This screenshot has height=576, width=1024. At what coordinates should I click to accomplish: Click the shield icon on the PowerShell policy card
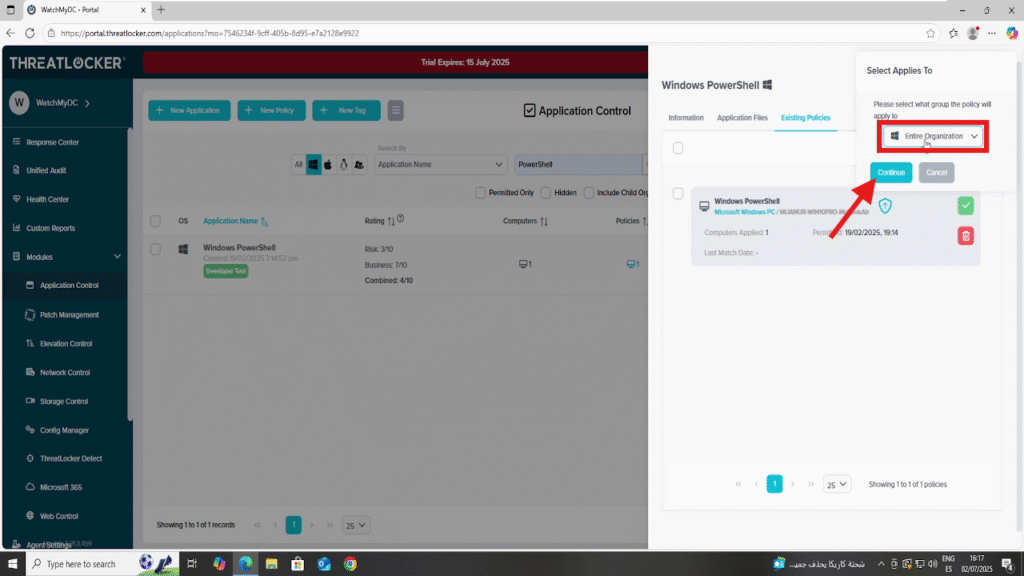885,206
